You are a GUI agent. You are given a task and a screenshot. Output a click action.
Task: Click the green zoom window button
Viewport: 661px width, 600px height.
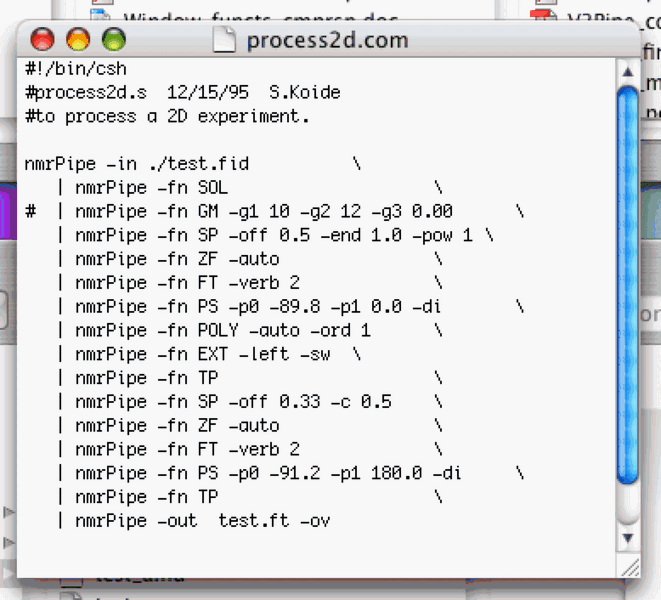coord(114,40)
